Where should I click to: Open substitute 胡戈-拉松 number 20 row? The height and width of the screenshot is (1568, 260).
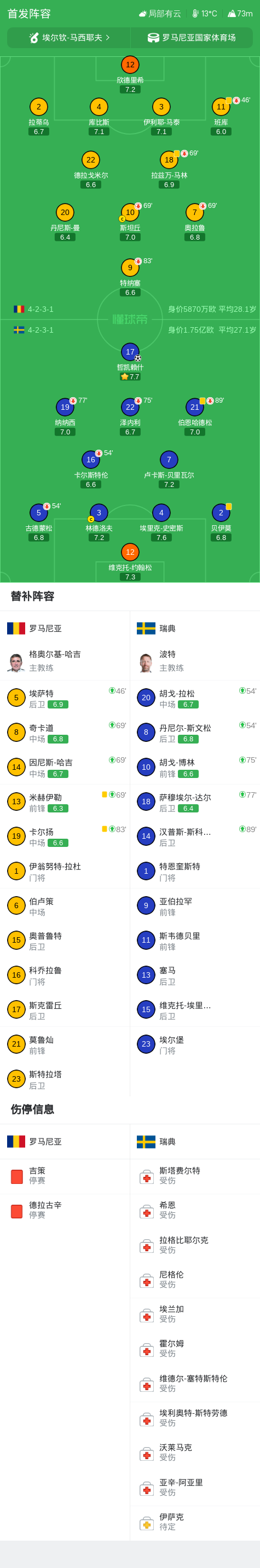(x=195, y=698)
